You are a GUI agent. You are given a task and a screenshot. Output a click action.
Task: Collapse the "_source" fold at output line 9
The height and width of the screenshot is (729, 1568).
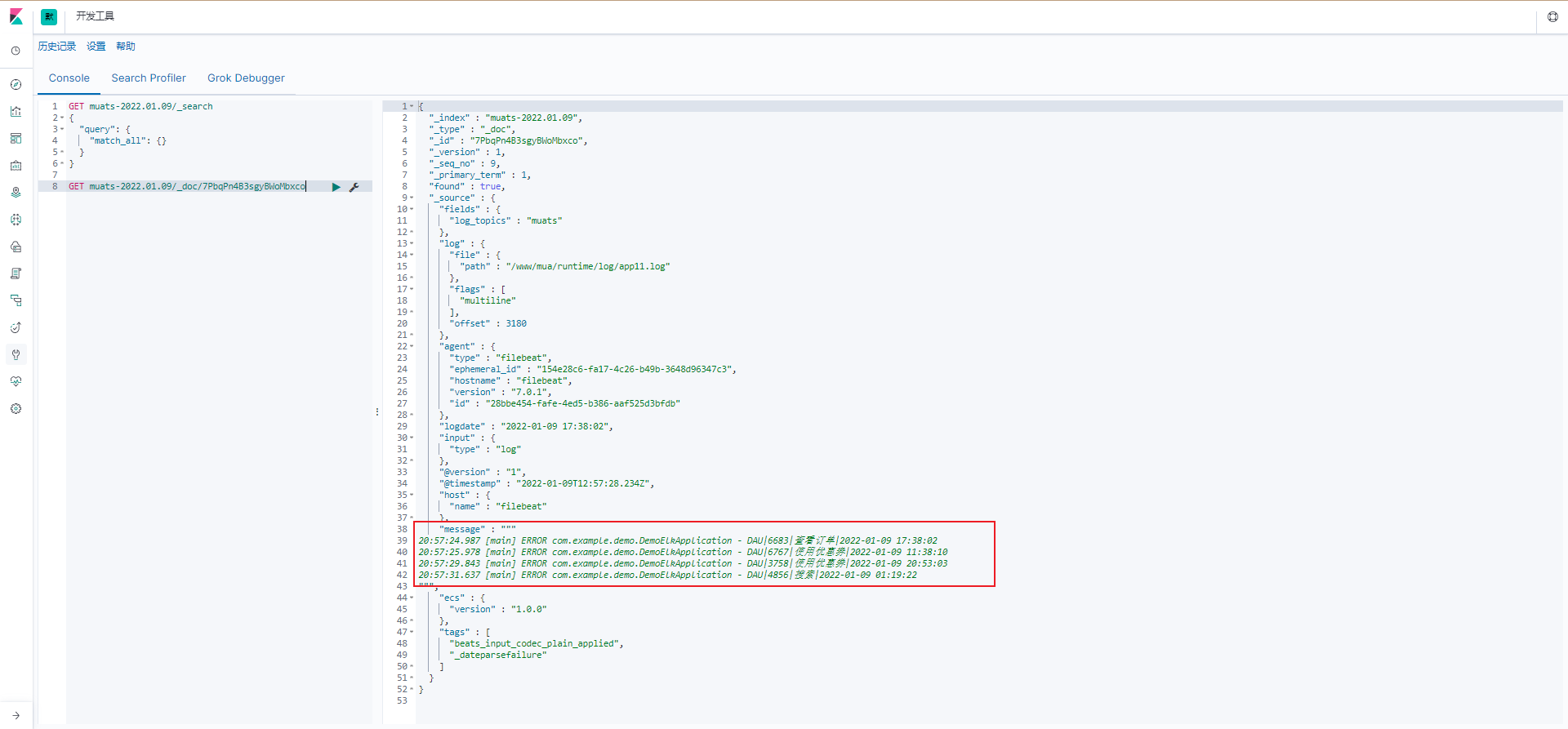coord(412,198)
